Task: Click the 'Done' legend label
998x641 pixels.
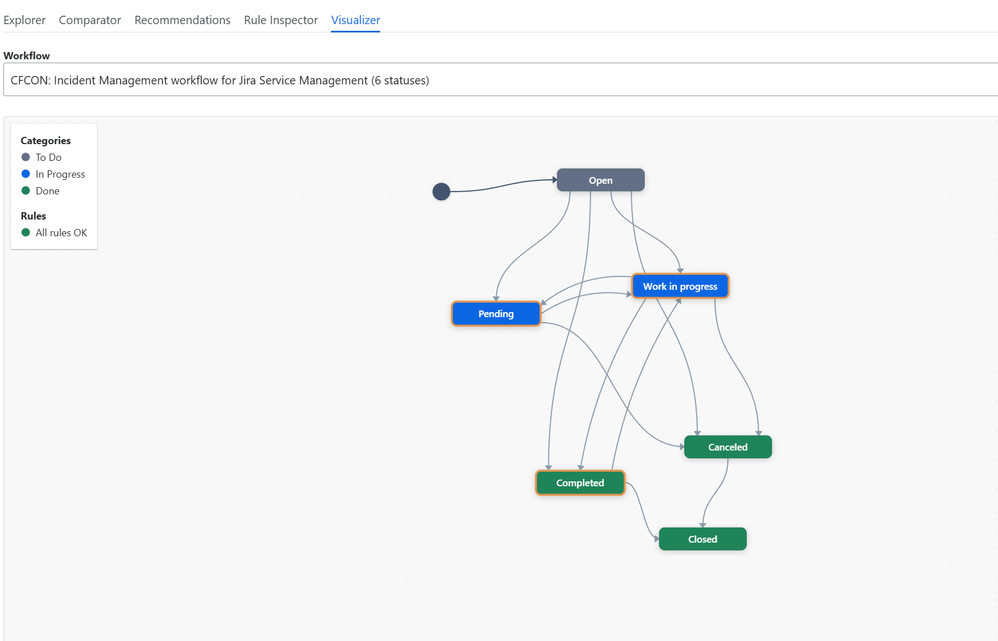Action: tap(47, 191)
